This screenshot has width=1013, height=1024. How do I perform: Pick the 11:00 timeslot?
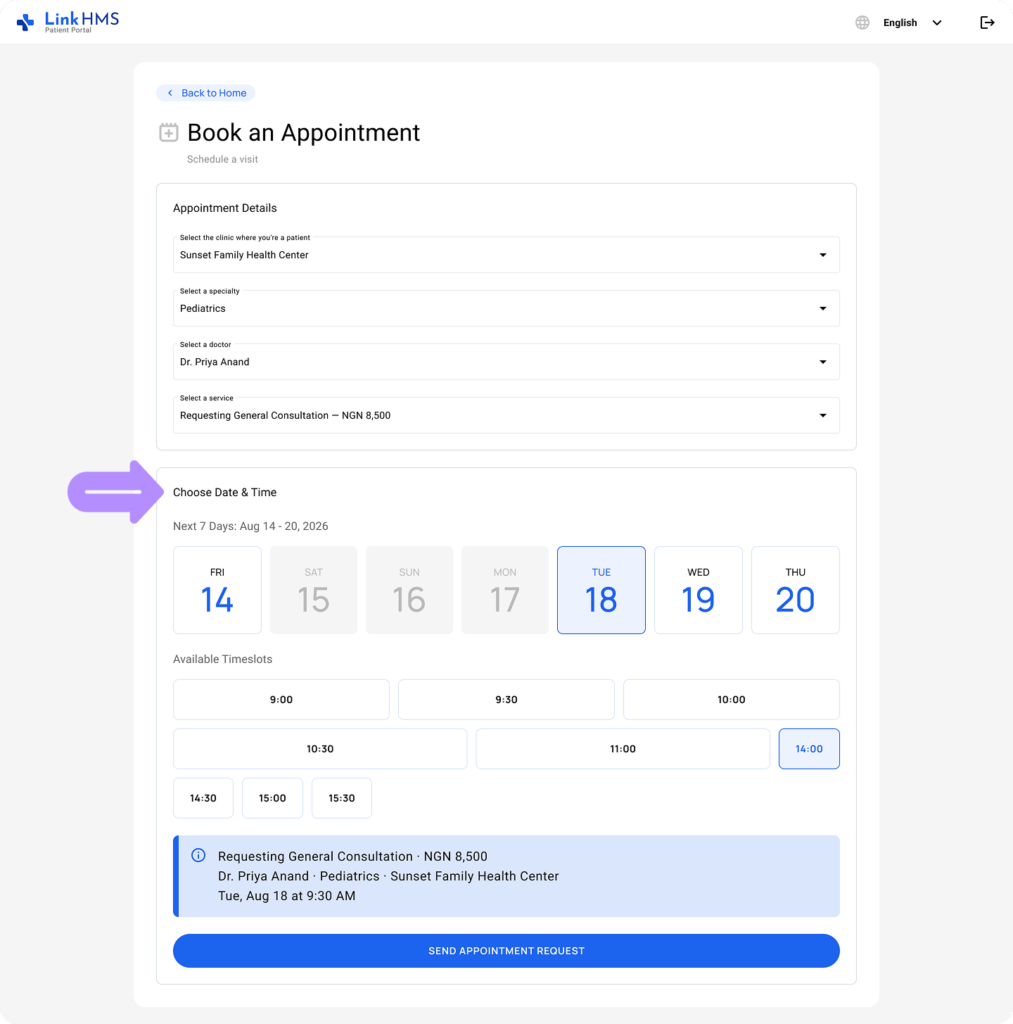[x=623, y=749]
